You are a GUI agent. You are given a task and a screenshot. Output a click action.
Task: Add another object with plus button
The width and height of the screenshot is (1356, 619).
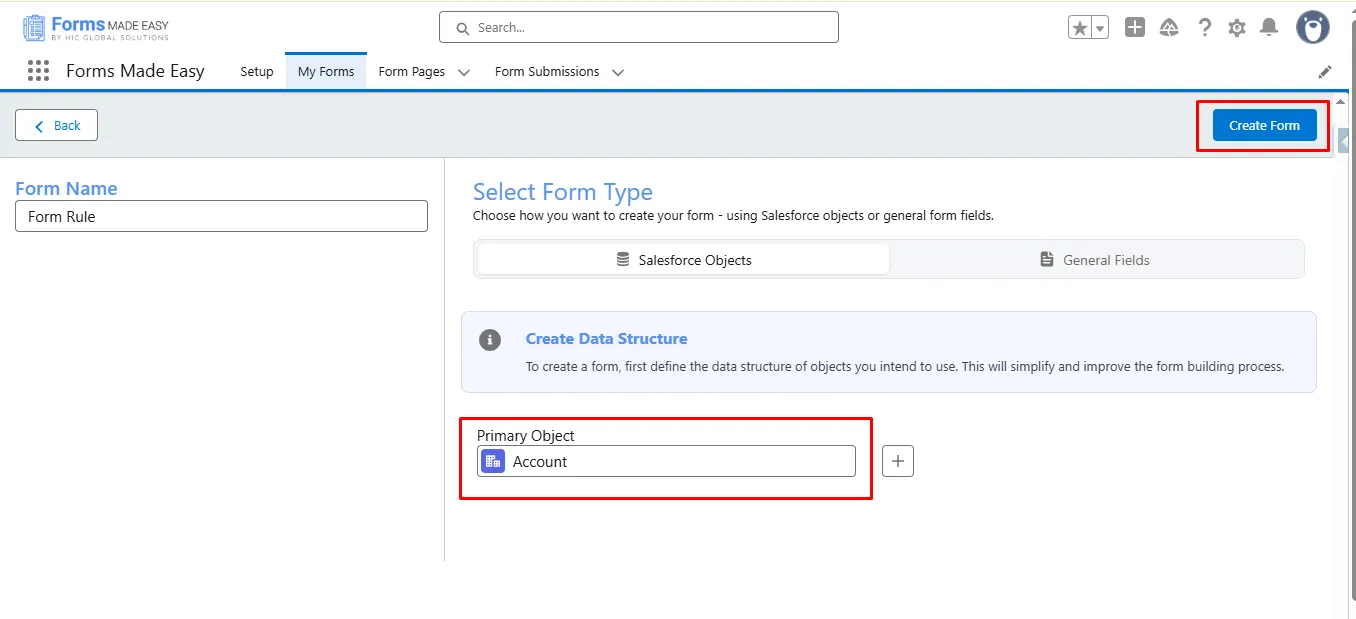click(897, 461)
